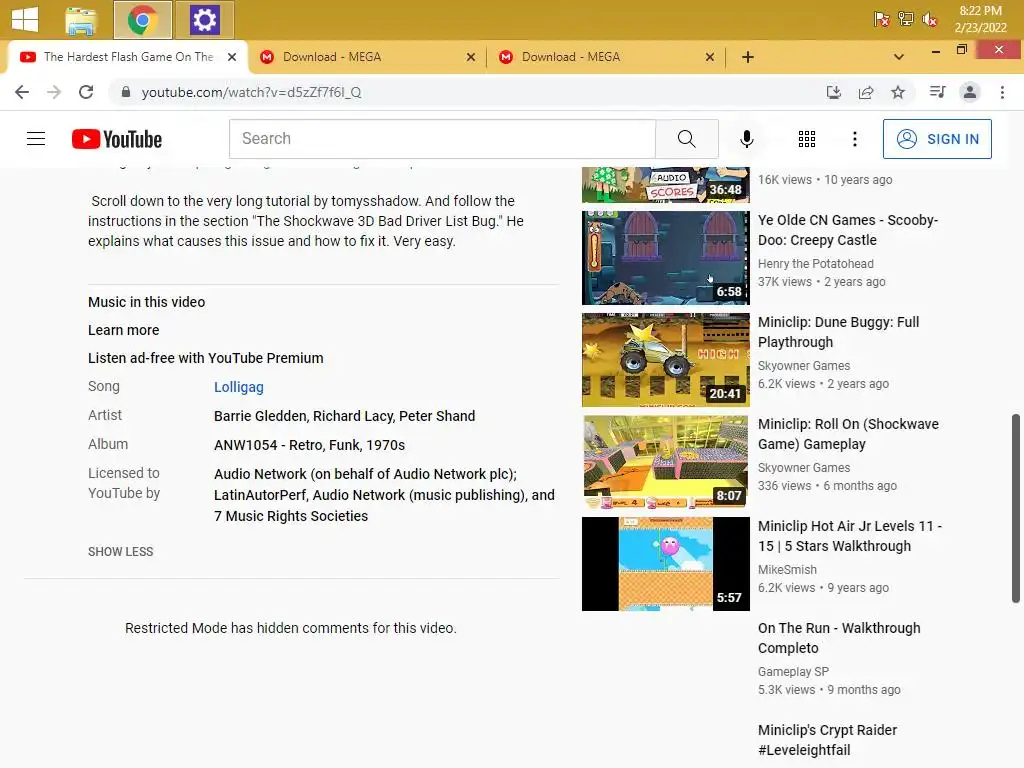Image resolution: width=1024 pixels, height=768 pixels.
Task: Open Miniclip Hot Air Jr Levels title
Action: [850, 536]
